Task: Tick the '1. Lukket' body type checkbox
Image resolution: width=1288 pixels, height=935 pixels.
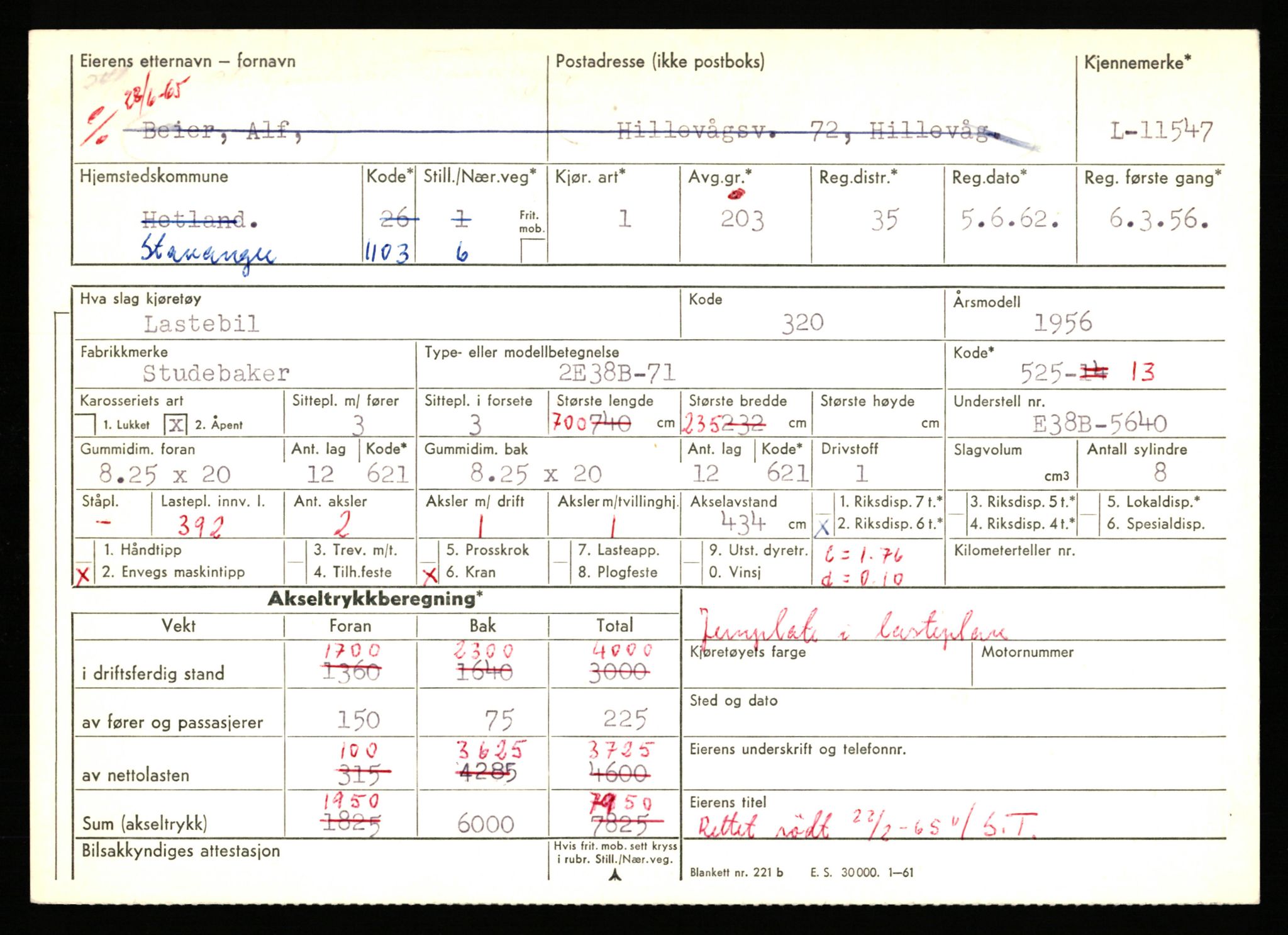Action: (86, 424)
